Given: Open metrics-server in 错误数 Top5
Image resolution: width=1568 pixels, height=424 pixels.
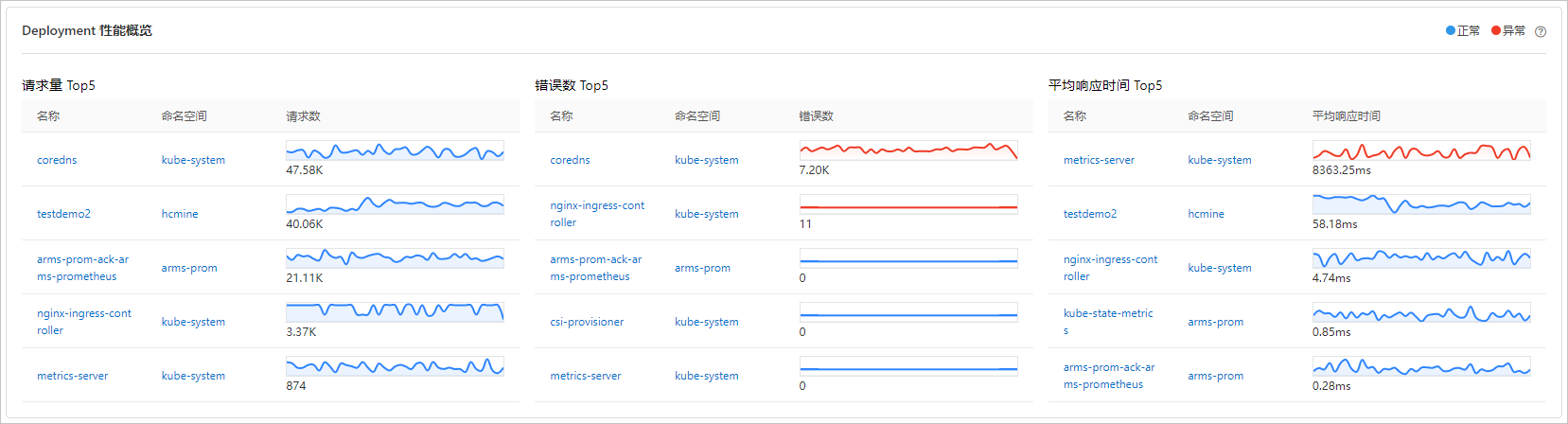Looking at the screenshot, I should point(586,376).
